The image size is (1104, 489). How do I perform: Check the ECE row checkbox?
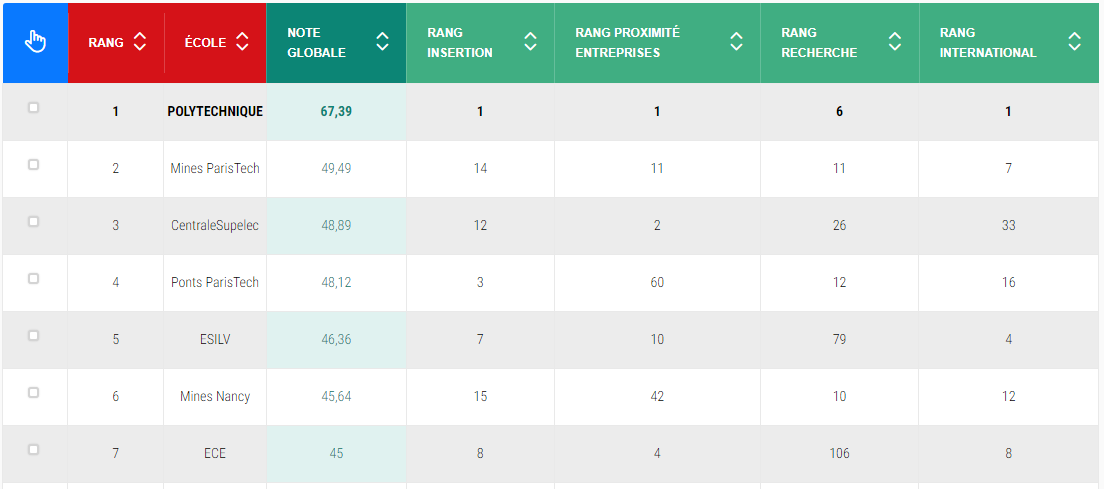(33, 450)
